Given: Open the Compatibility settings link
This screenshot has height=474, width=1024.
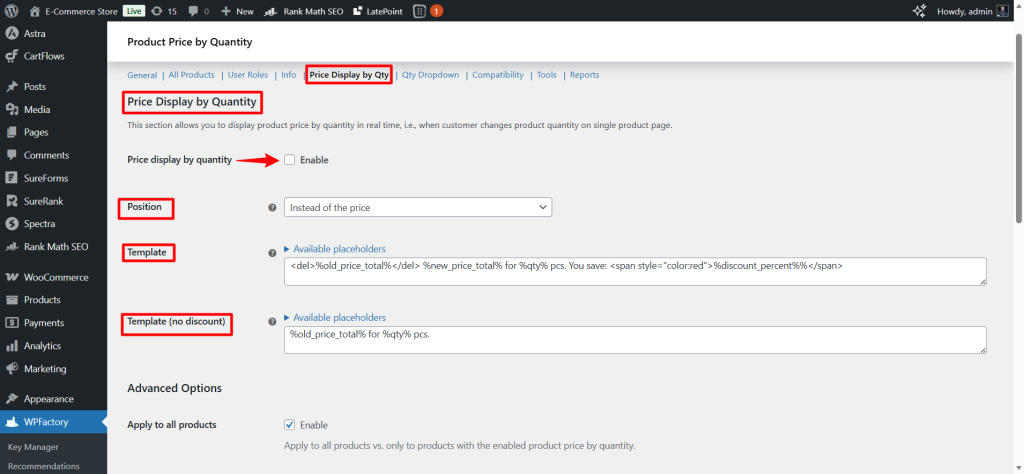Looking at the screenshot, I should [x=497, y=75].
